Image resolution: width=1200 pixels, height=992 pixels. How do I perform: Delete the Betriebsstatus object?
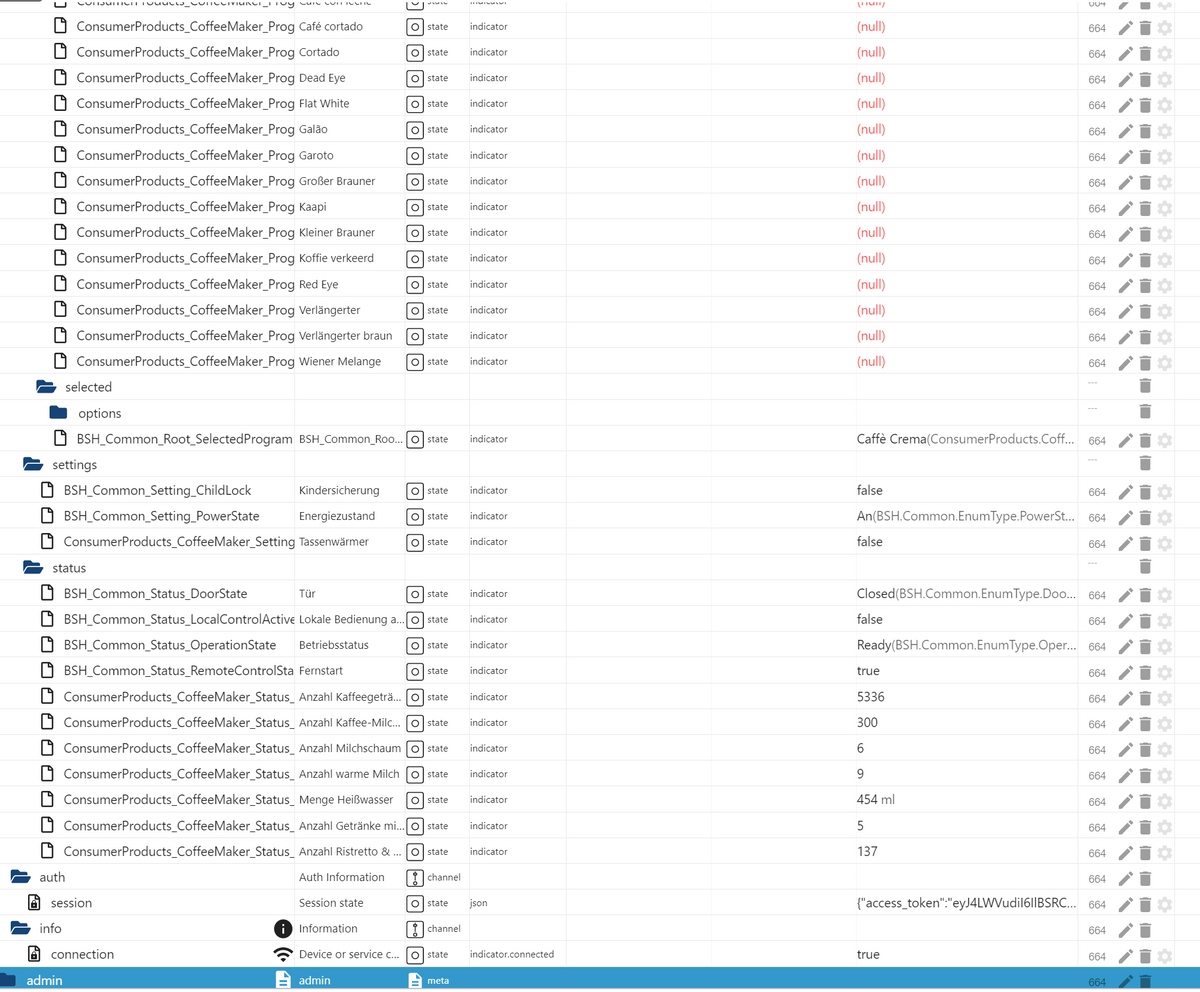[1145, 647]
